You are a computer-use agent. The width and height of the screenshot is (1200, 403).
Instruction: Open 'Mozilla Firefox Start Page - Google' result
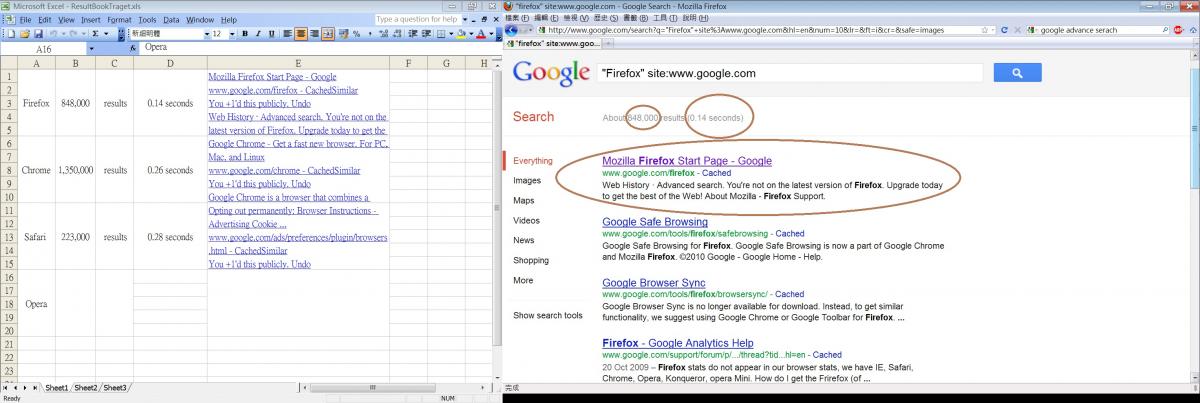(x=687, y=161)
